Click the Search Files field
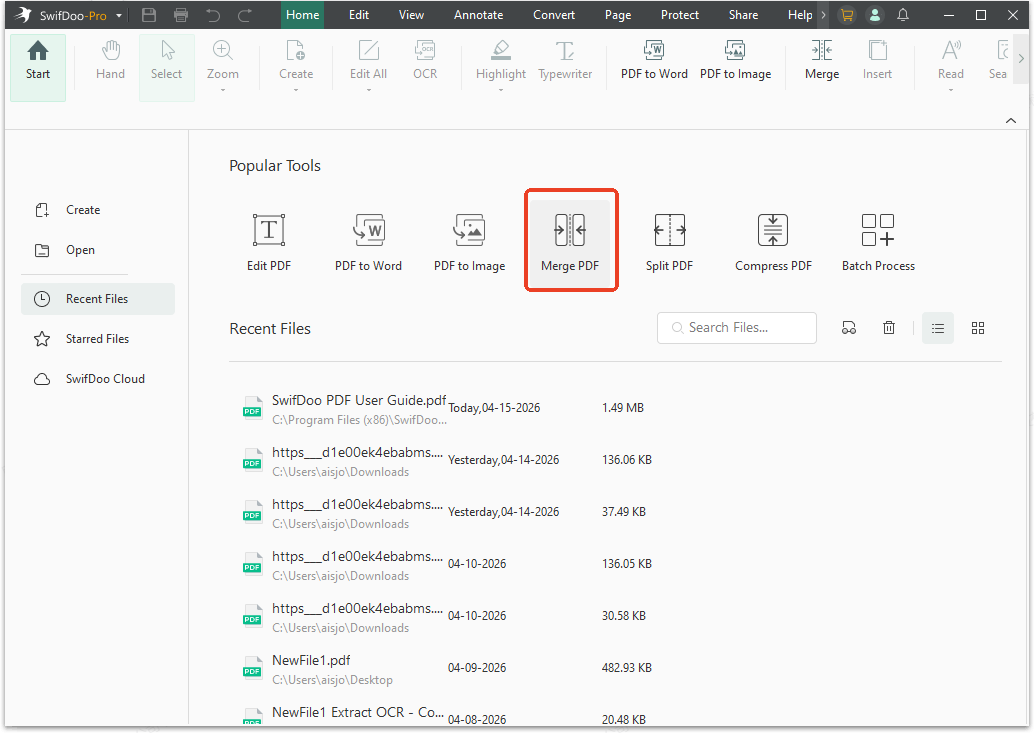Screen dimensions: 1034x733 tap(736, 327)
